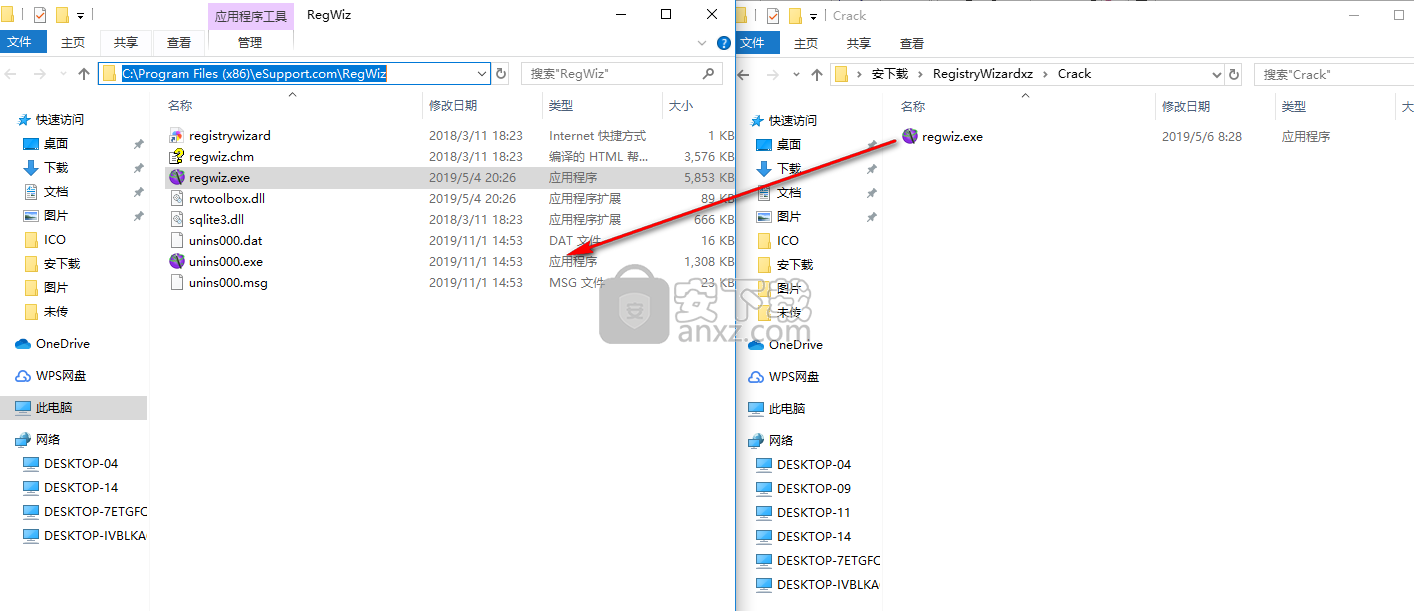This screenshot has width=1414, height=611.
Task: Select the rwtoolbox.dll file icon
Action: 177,198
